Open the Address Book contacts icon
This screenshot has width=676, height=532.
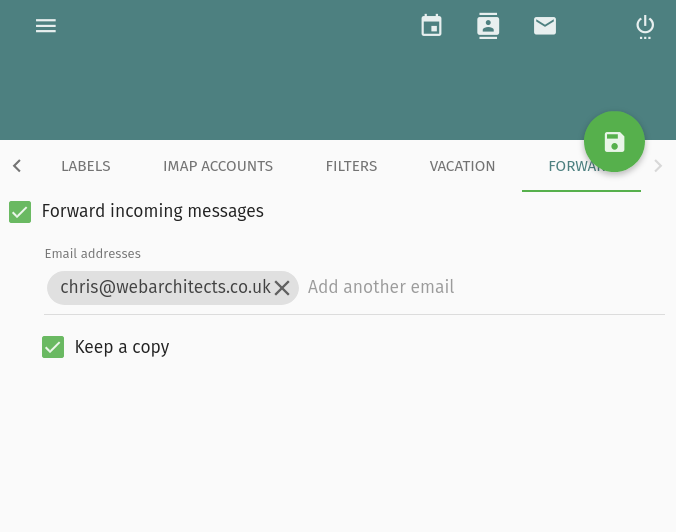coord(488,26)
